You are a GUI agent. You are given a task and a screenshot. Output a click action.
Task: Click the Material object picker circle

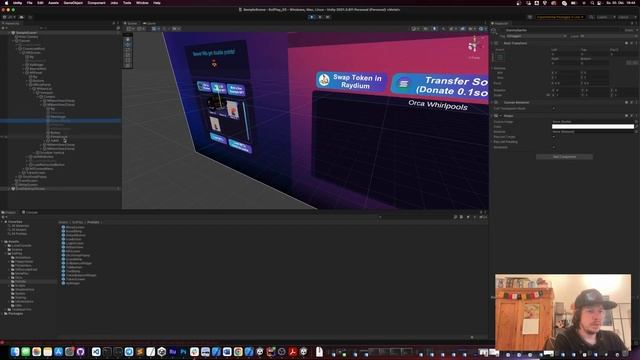pos(636,132)
